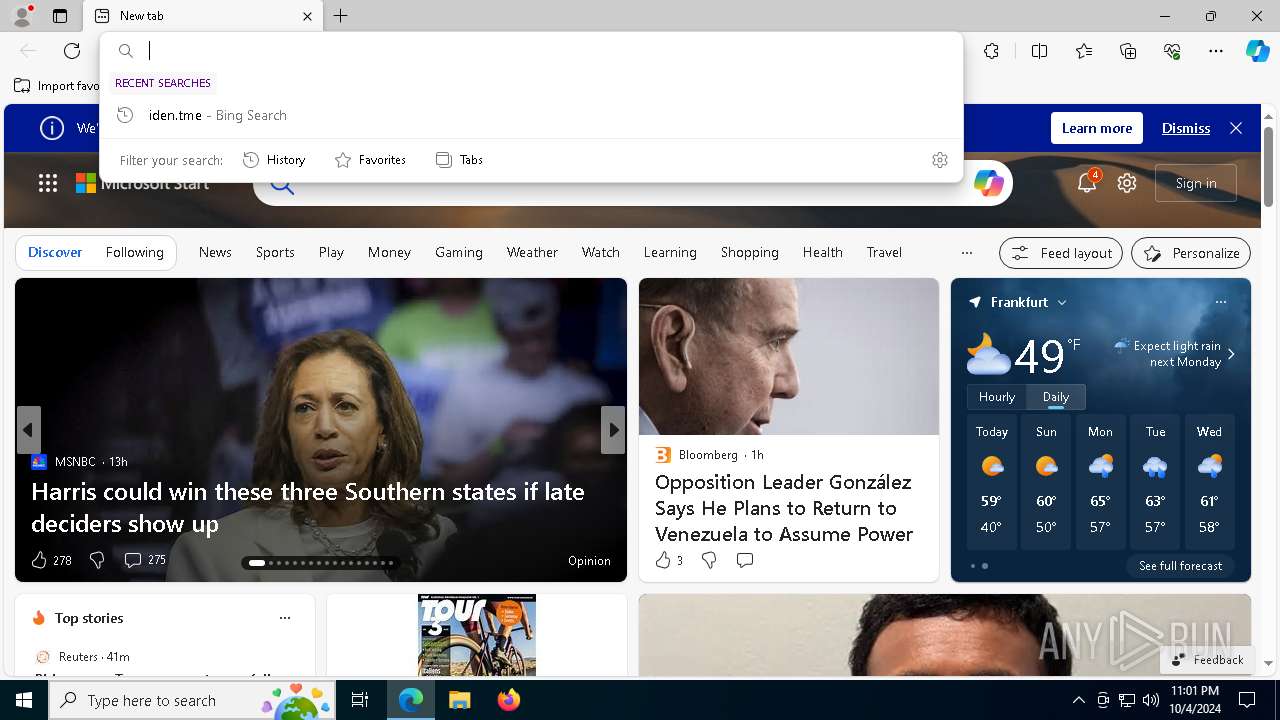The height and width of the screenshot is (720, 1280).
Task: Open the Money category
Action: tap(389, 252)
